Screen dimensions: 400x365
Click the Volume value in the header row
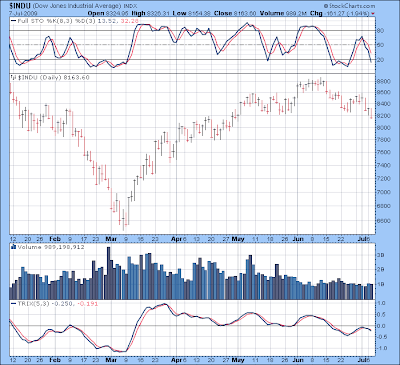click(x=296, y=13)
